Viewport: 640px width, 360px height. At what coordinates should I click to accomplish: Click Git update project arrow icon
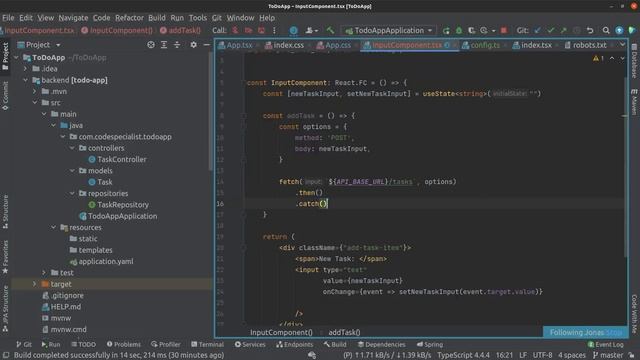pos(538,30)
